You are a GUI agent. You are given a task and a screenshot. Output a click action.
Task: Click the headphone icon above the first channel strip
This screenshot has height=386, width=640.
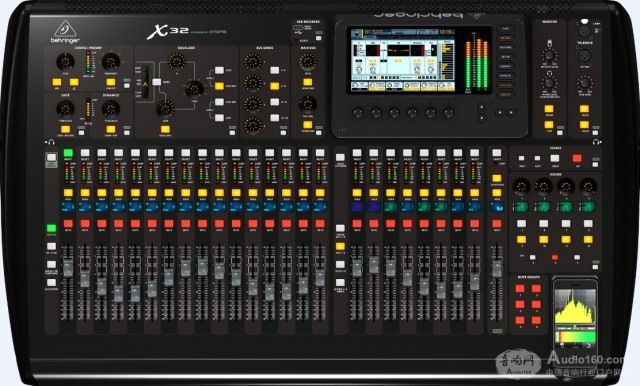[x=51, y=142]
